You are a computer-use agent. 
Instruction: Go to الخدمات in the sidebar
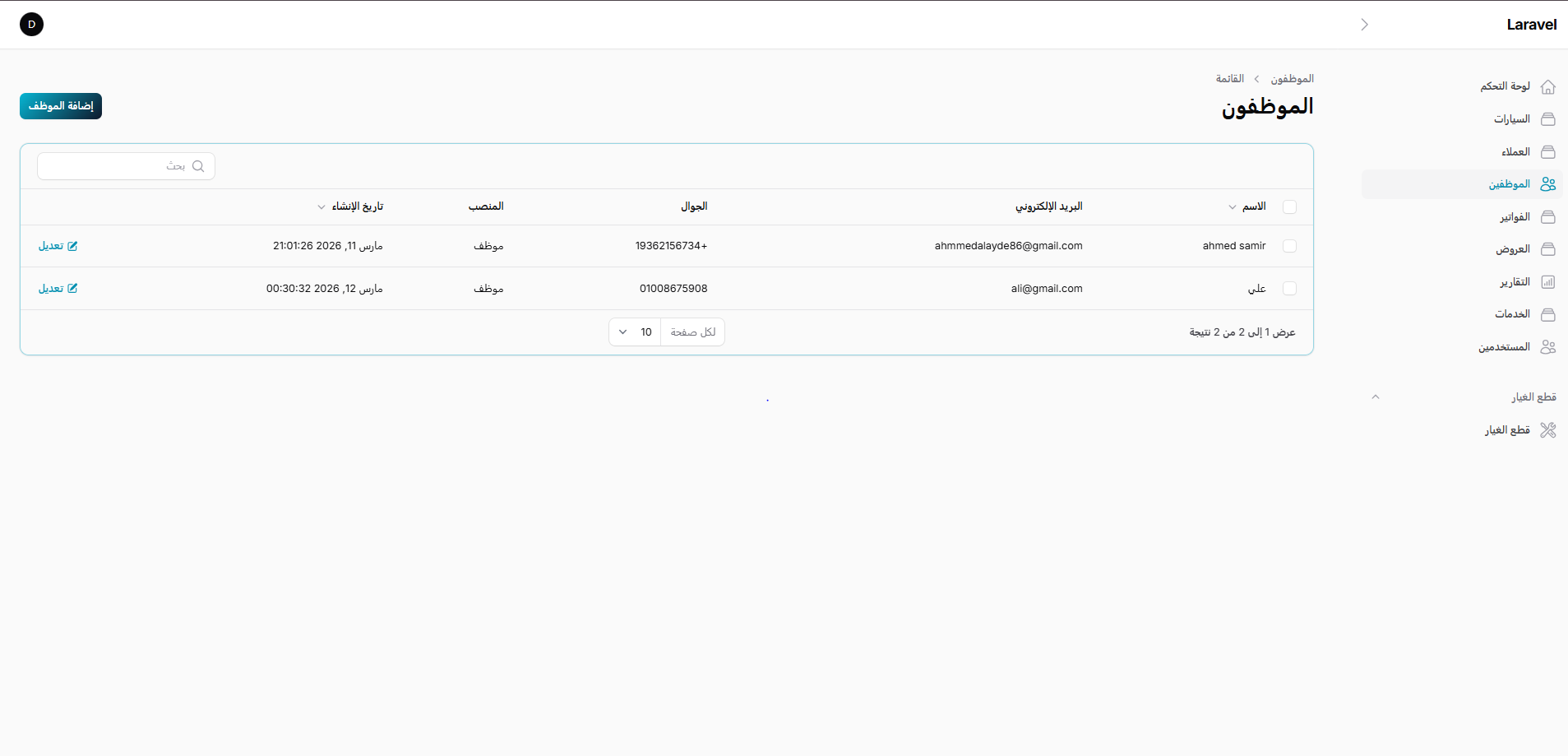(x=1512, y=314)
